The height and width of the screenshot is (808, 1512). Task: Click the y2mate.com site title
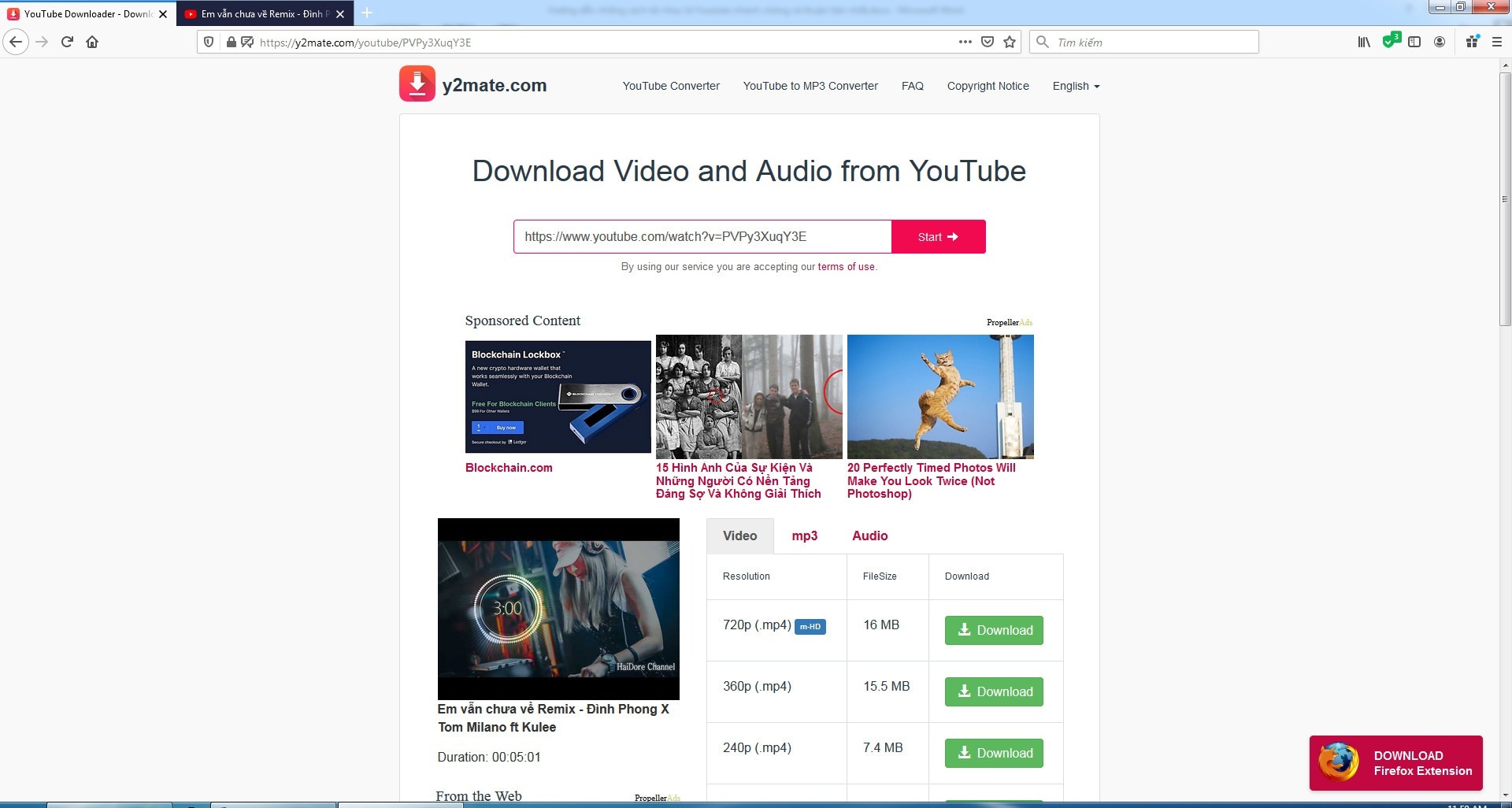(x=495, y=85)
